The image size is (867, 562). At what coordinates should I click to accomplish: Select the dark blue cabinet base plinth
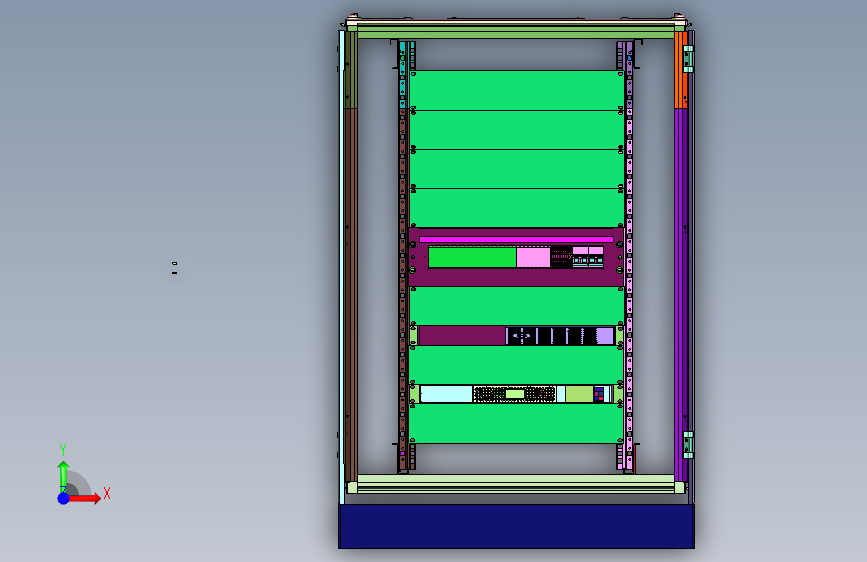(x=516, y=526)
